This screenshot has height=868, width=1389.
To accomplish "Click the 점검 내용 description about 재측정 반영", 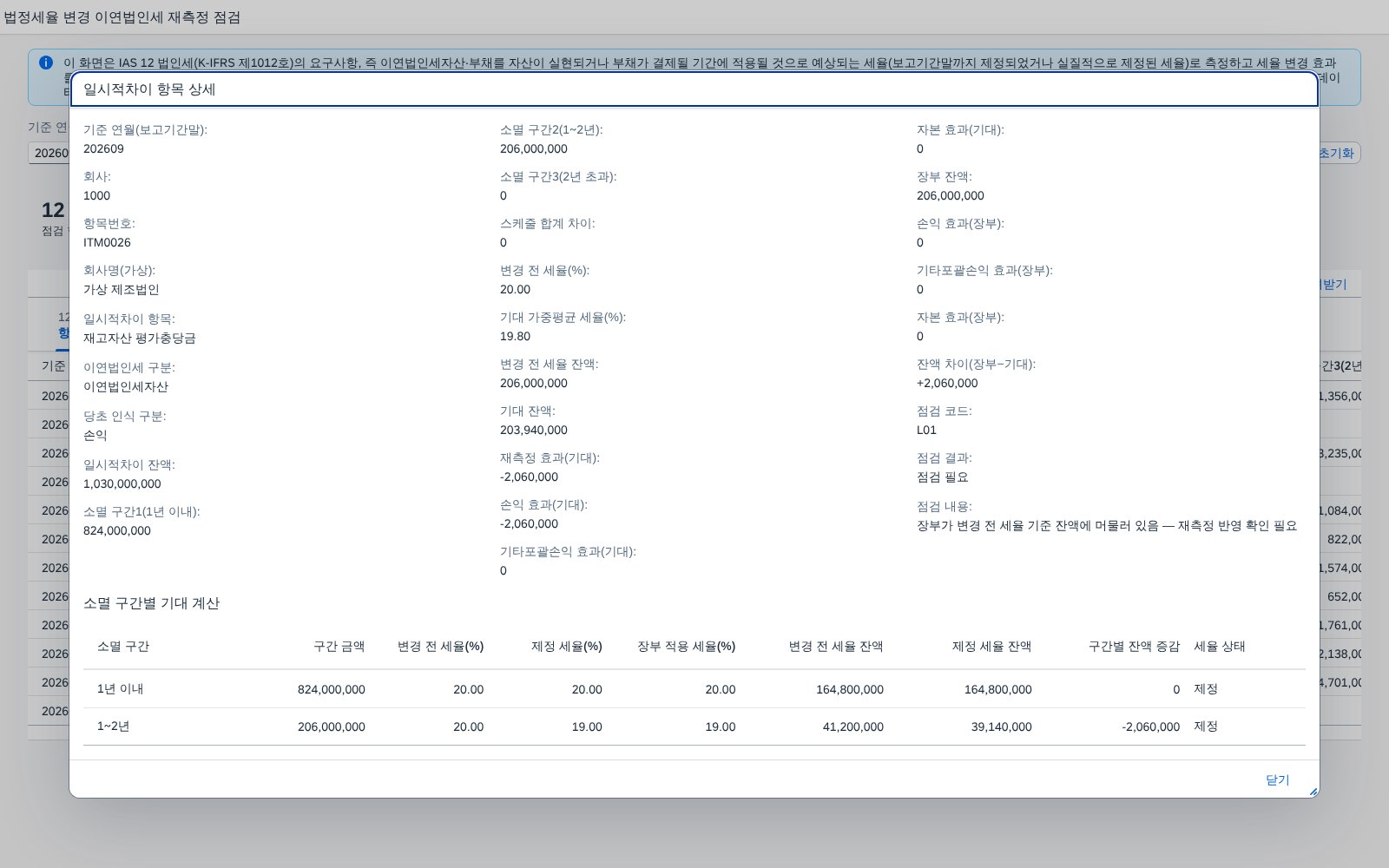I will click(x=1107, y=525).
